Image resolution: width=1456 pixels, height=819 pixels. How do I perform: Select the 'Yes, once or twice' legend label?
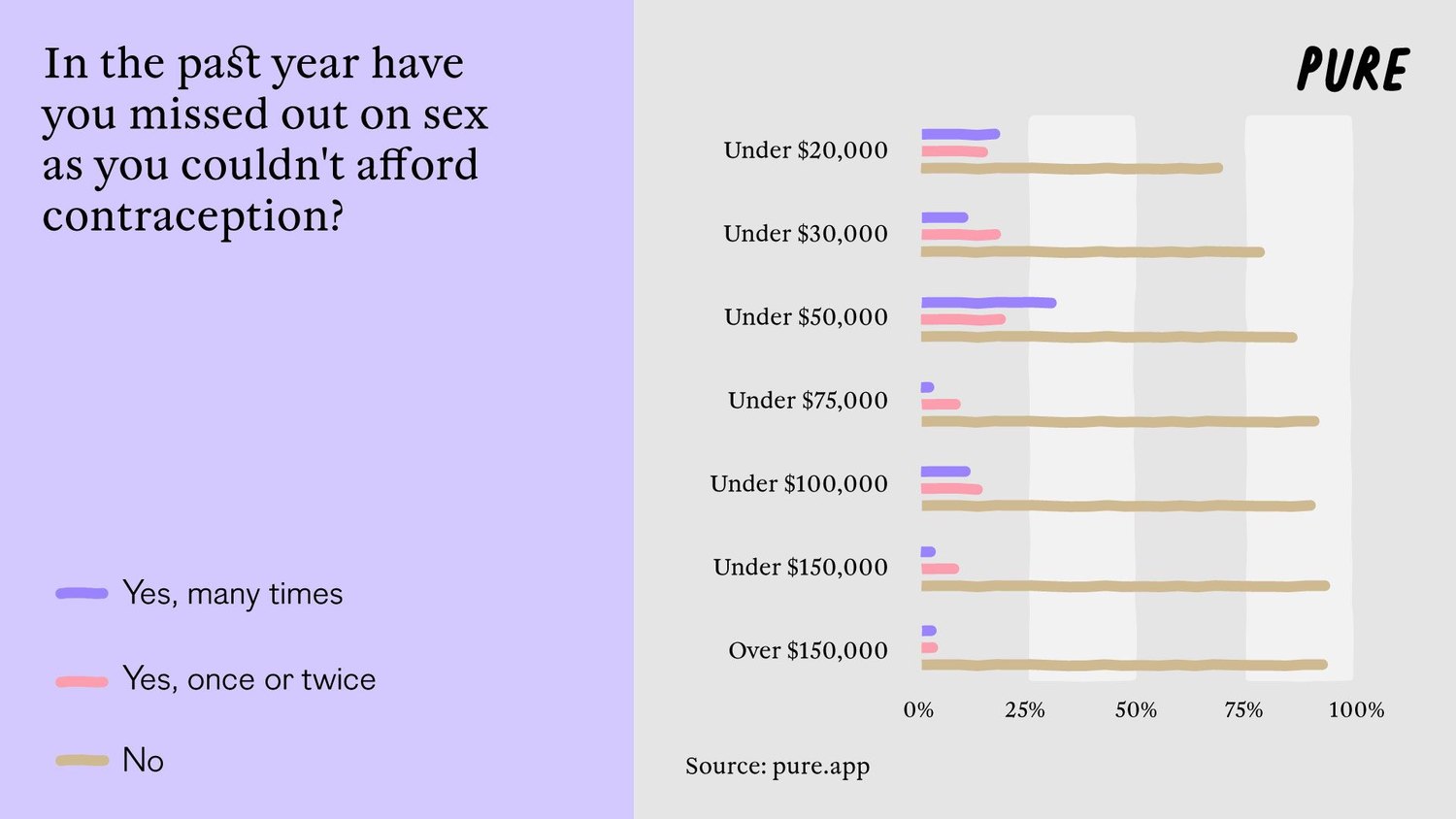coord(248,679)
